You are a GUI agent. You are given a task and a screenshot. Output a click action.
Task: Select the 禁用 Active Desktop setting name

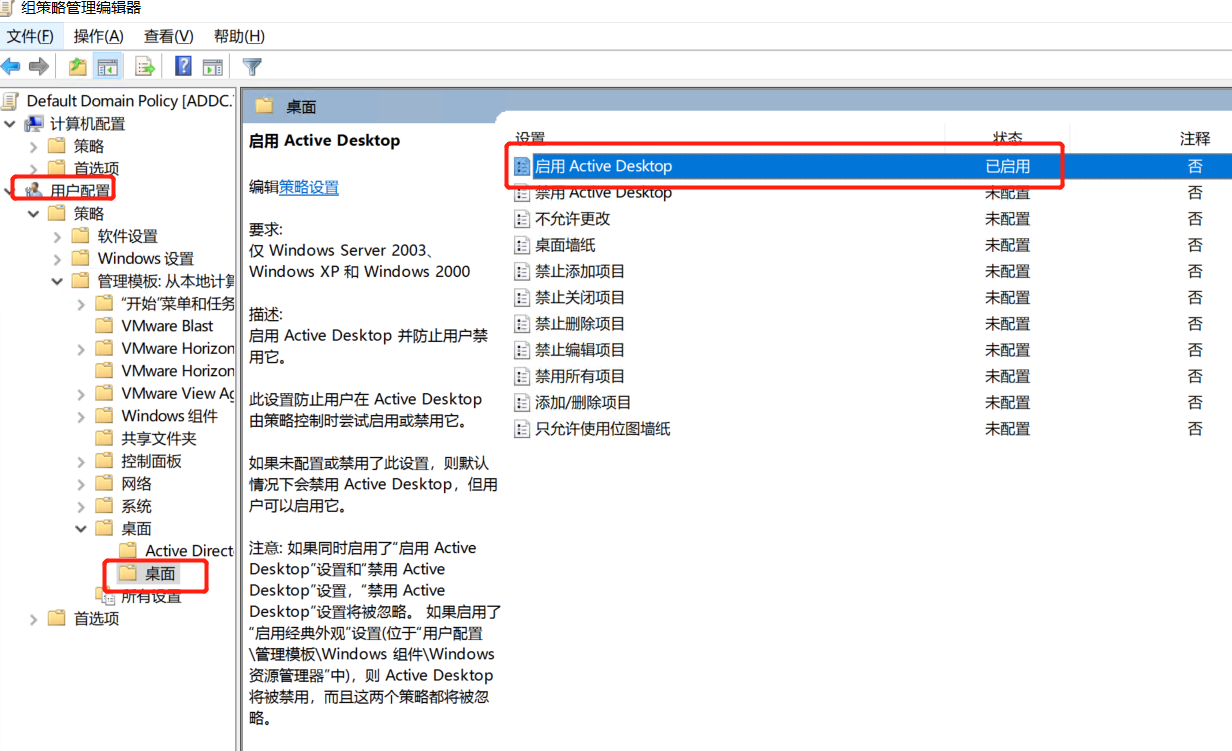pyautogui.click(x=603, y=192)
